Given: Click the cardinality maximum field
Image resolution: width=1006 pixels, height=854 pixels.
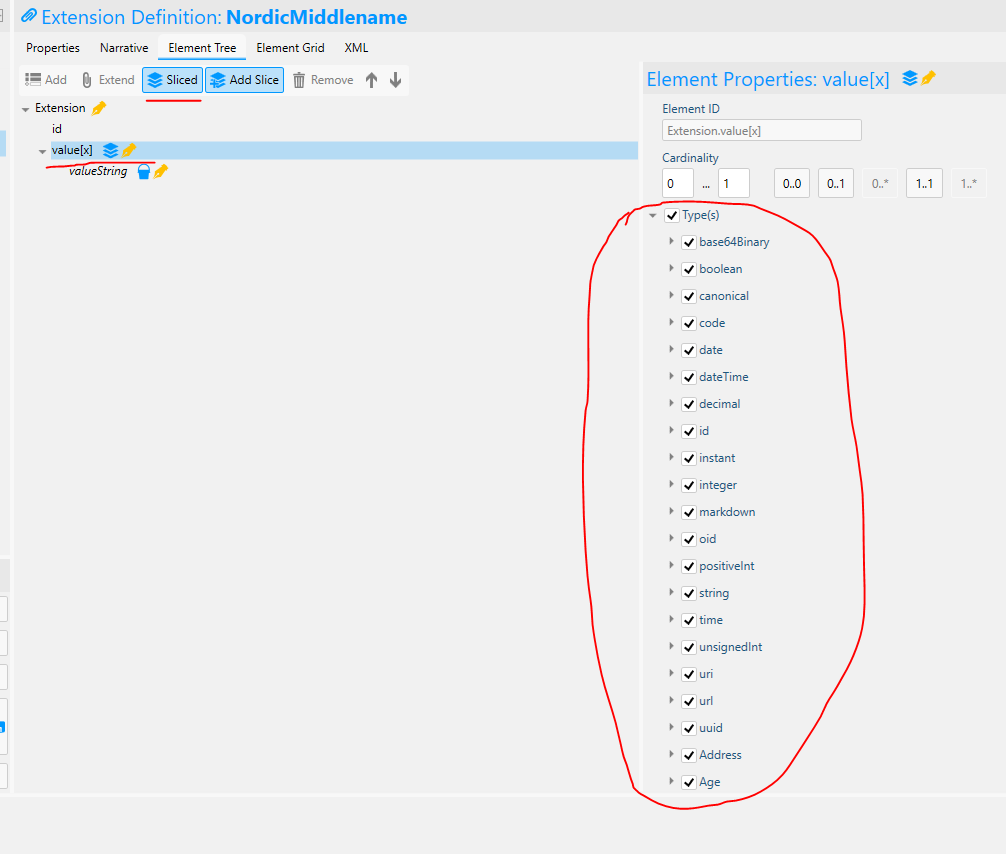Looking at the screenshot, I should (734, 184).
